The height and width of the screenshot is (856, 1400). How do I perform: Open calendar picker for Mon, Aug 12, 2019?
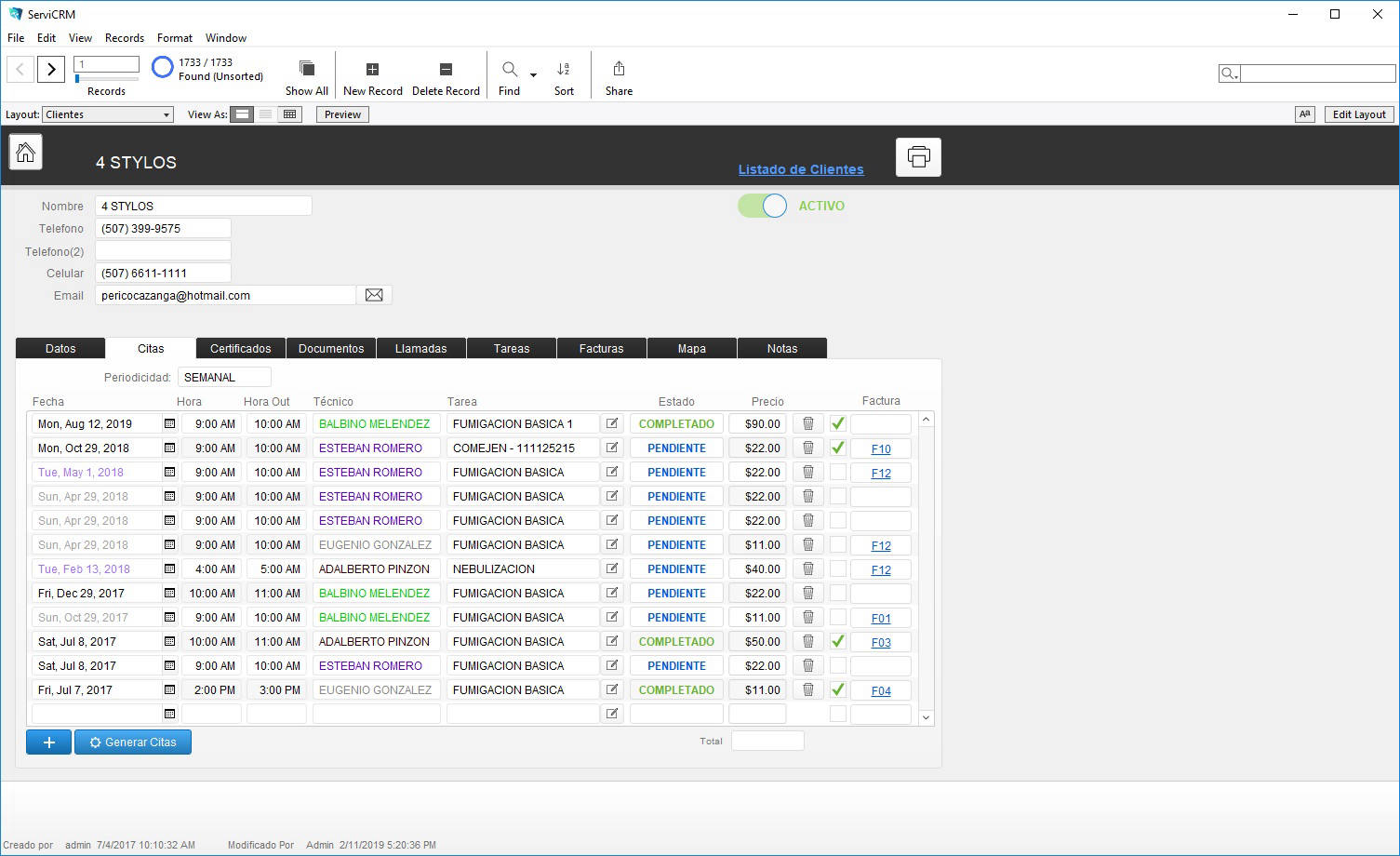click(x=169, y=423)
